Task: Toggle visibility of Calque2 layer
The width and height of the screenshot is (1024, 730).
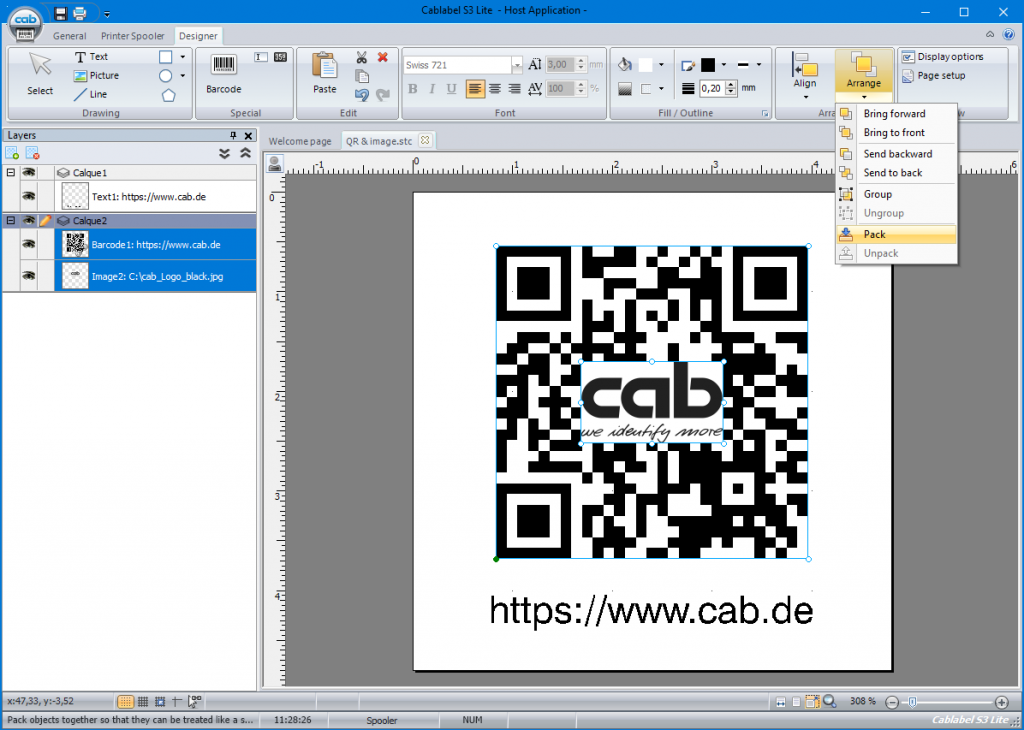Action: point(29,221)
